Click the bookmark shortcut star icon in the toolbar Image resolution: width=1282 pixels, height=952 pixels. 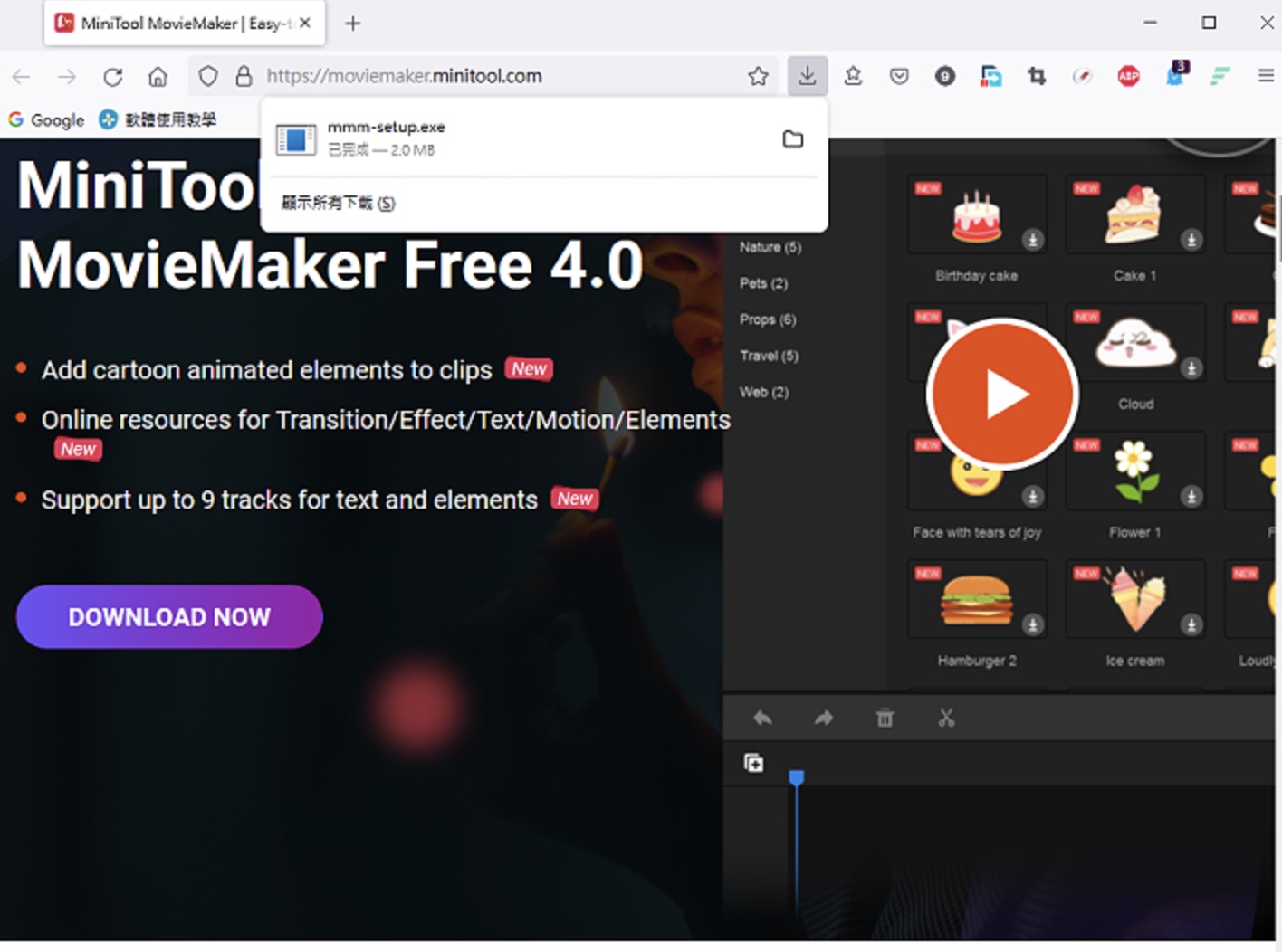[853, 76]
